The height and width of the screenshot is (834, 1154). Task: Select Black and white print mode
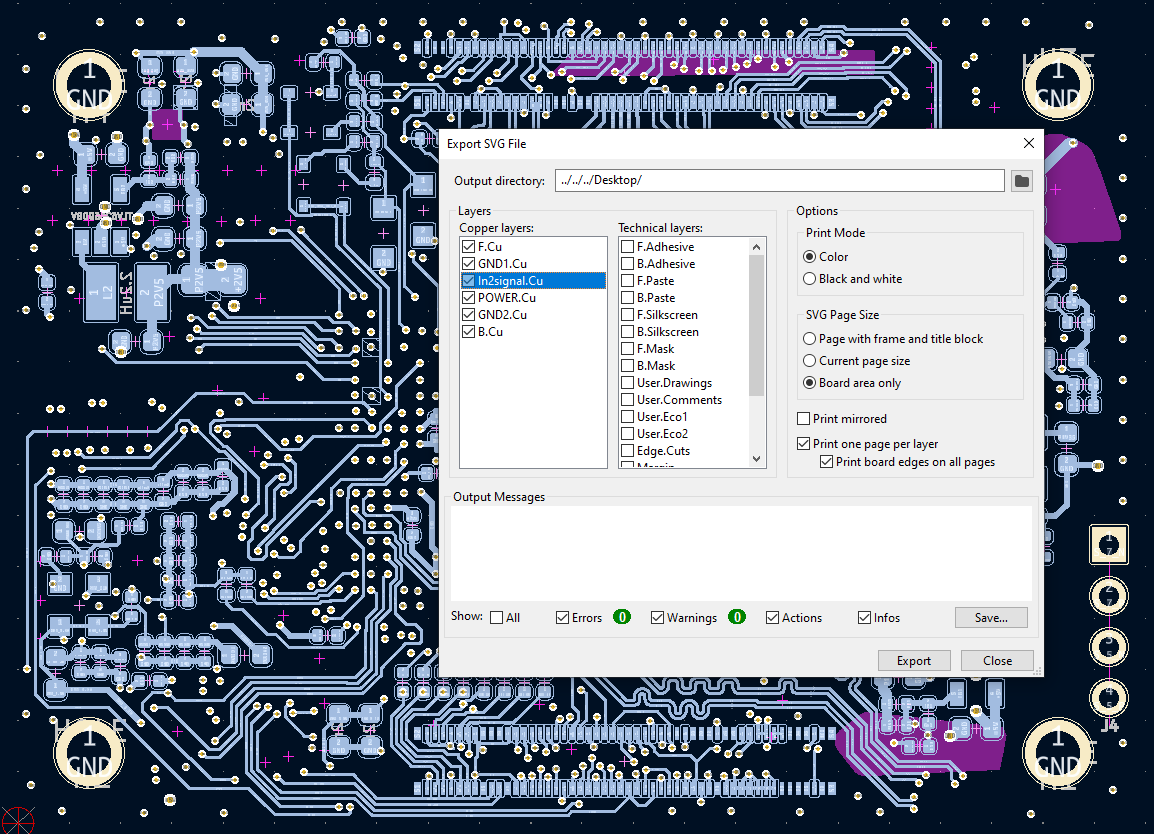point(810,279)
